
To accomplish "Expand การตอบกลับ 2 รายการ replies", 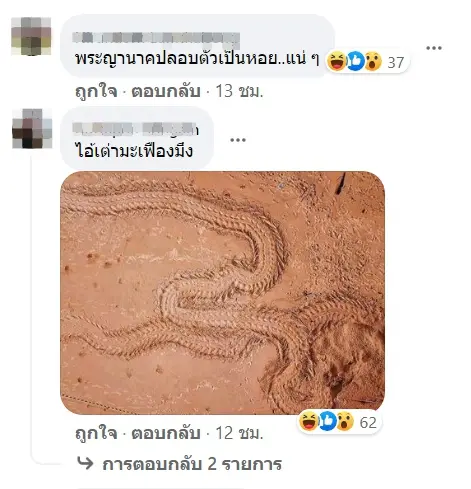I will coord(192,464).
